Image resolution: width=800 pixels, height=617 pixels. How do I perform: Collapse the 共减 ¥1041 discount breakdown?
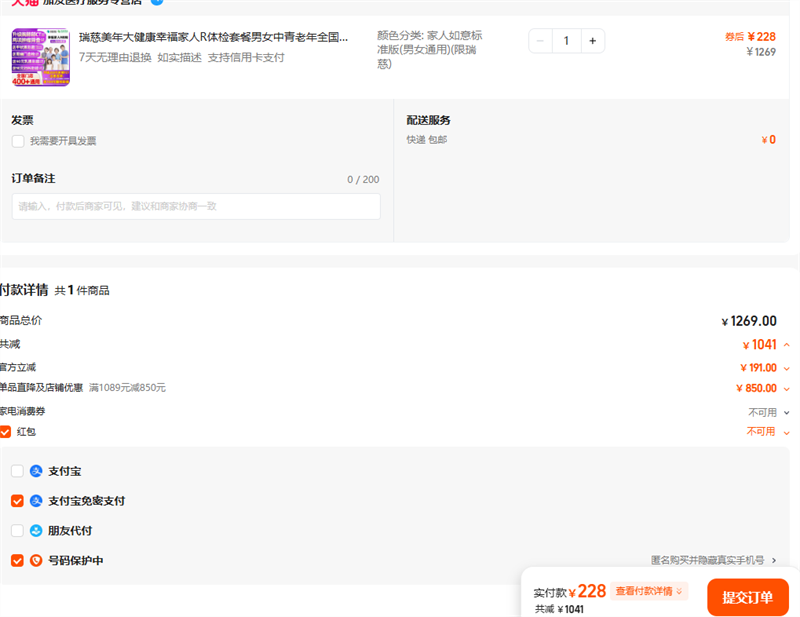[x=786, y=345]
